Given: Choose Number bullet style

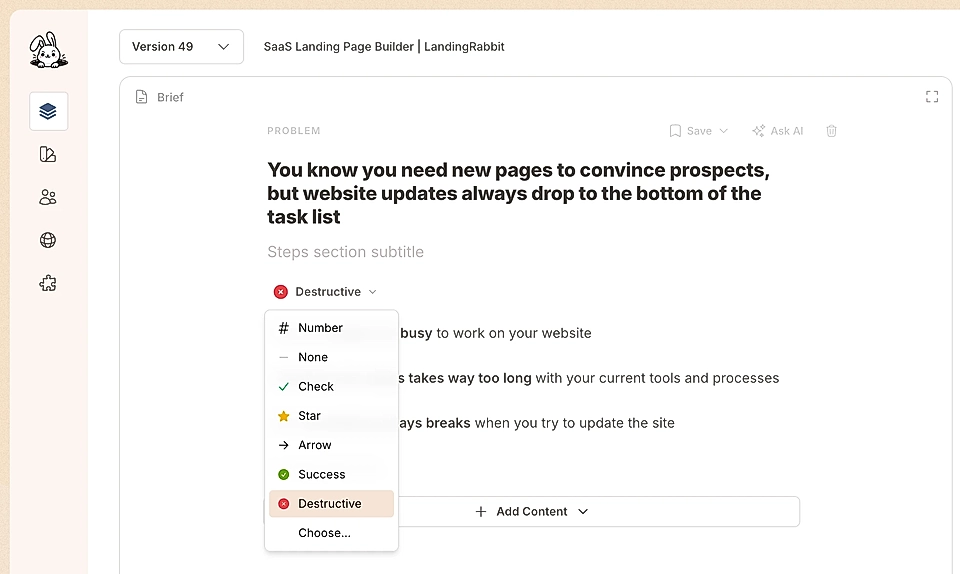Looking at the screenshot, I should (331, 328).
